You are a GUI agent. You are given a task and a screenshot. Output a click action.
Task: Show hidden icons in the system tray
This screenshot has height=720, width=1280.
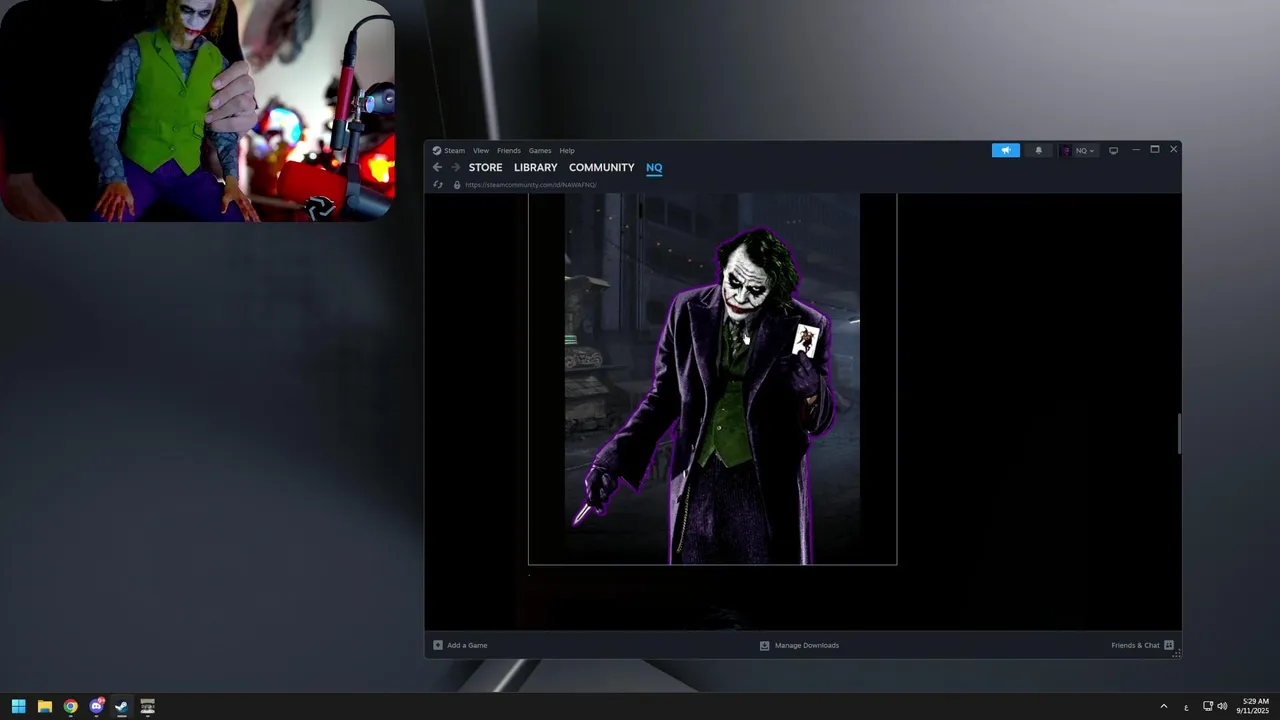point(1163,706)
